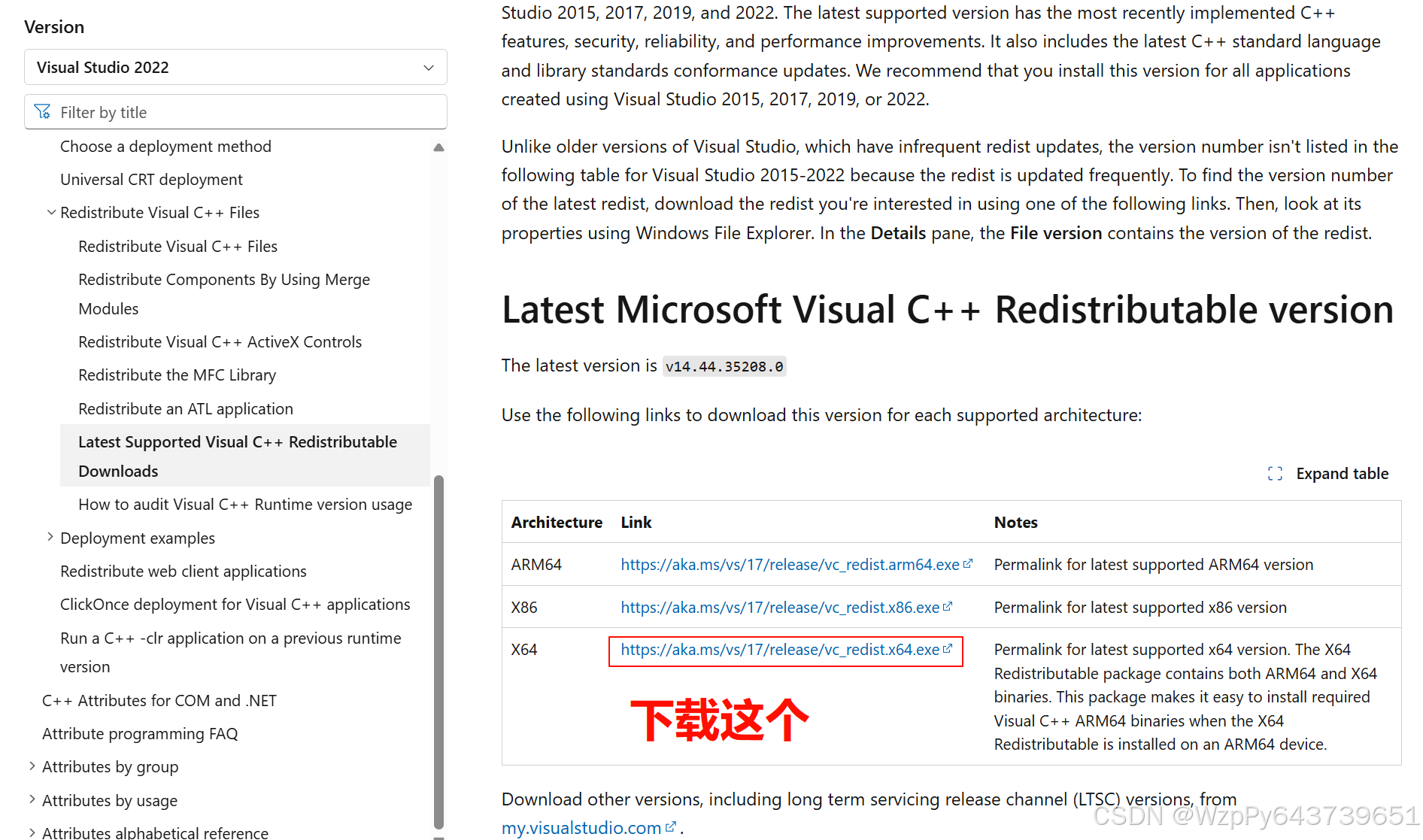Click the expand table brackets icon
Screen dimensions: 1423x840
(x=1275, y=474)
